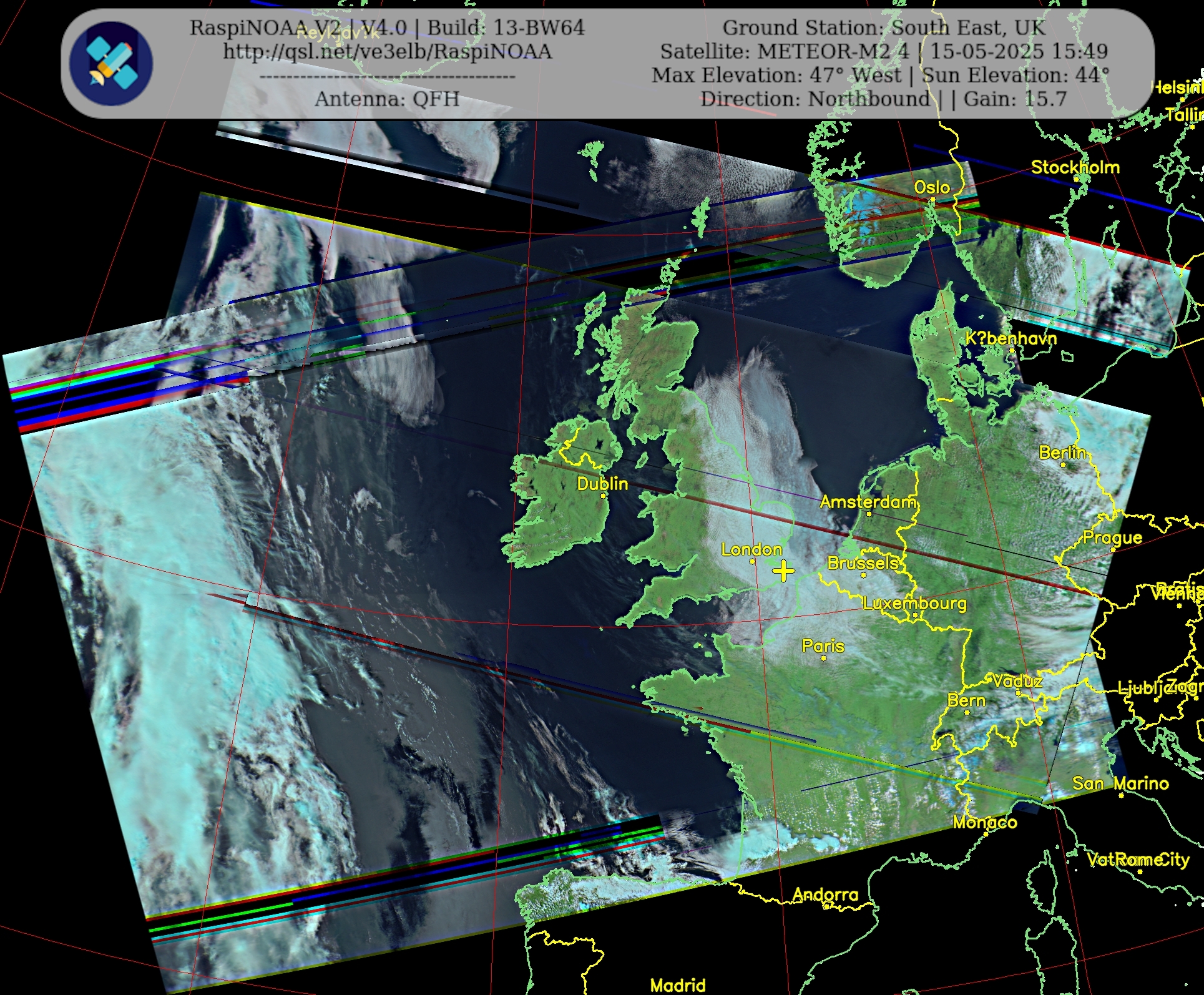Image resolution: width=1204 pixels, height=995 pixels.
Task: Click the Dublin city label
Action: coord(602,484)
